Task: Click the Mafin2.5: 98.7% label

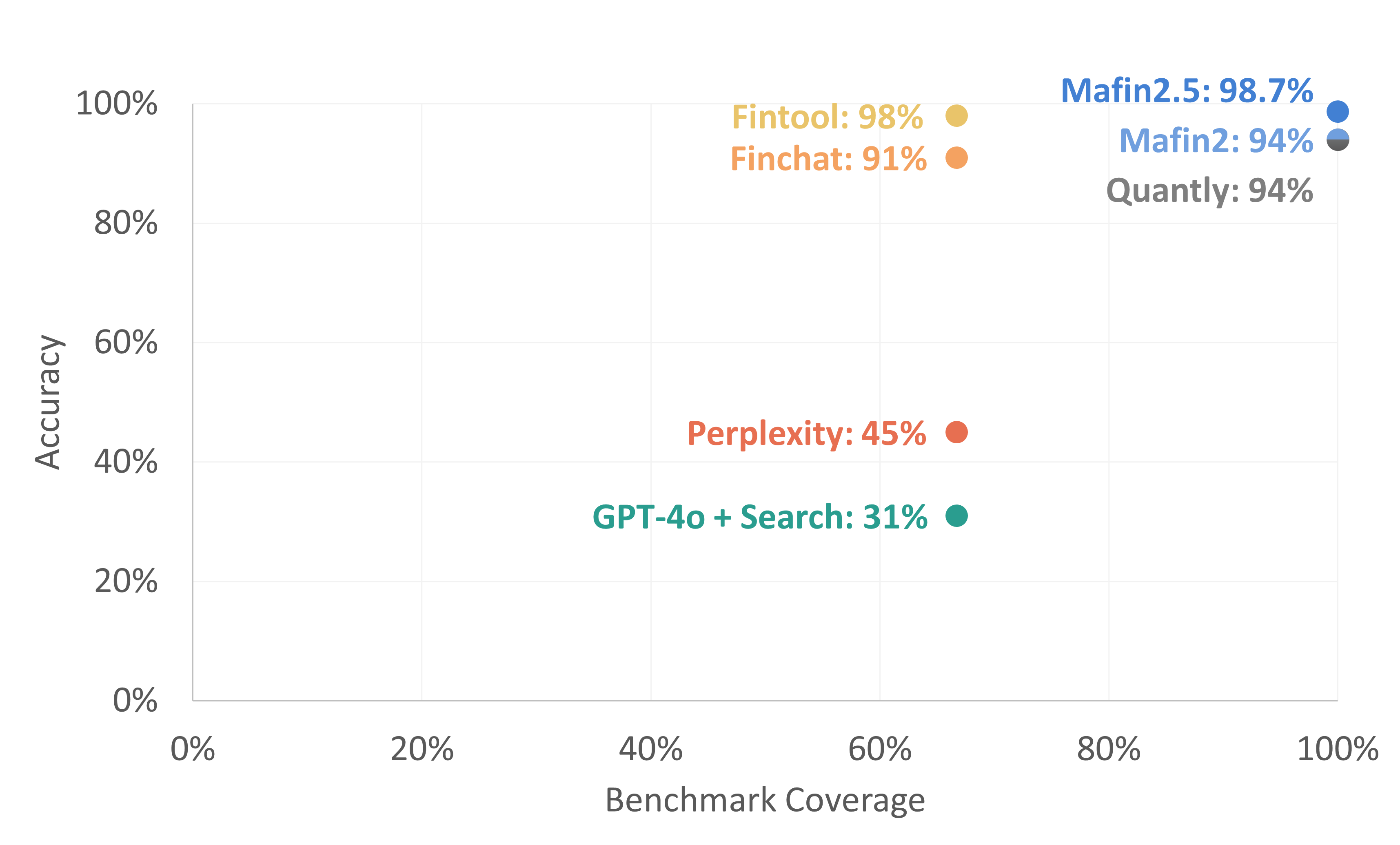Action: [1187, 91]
